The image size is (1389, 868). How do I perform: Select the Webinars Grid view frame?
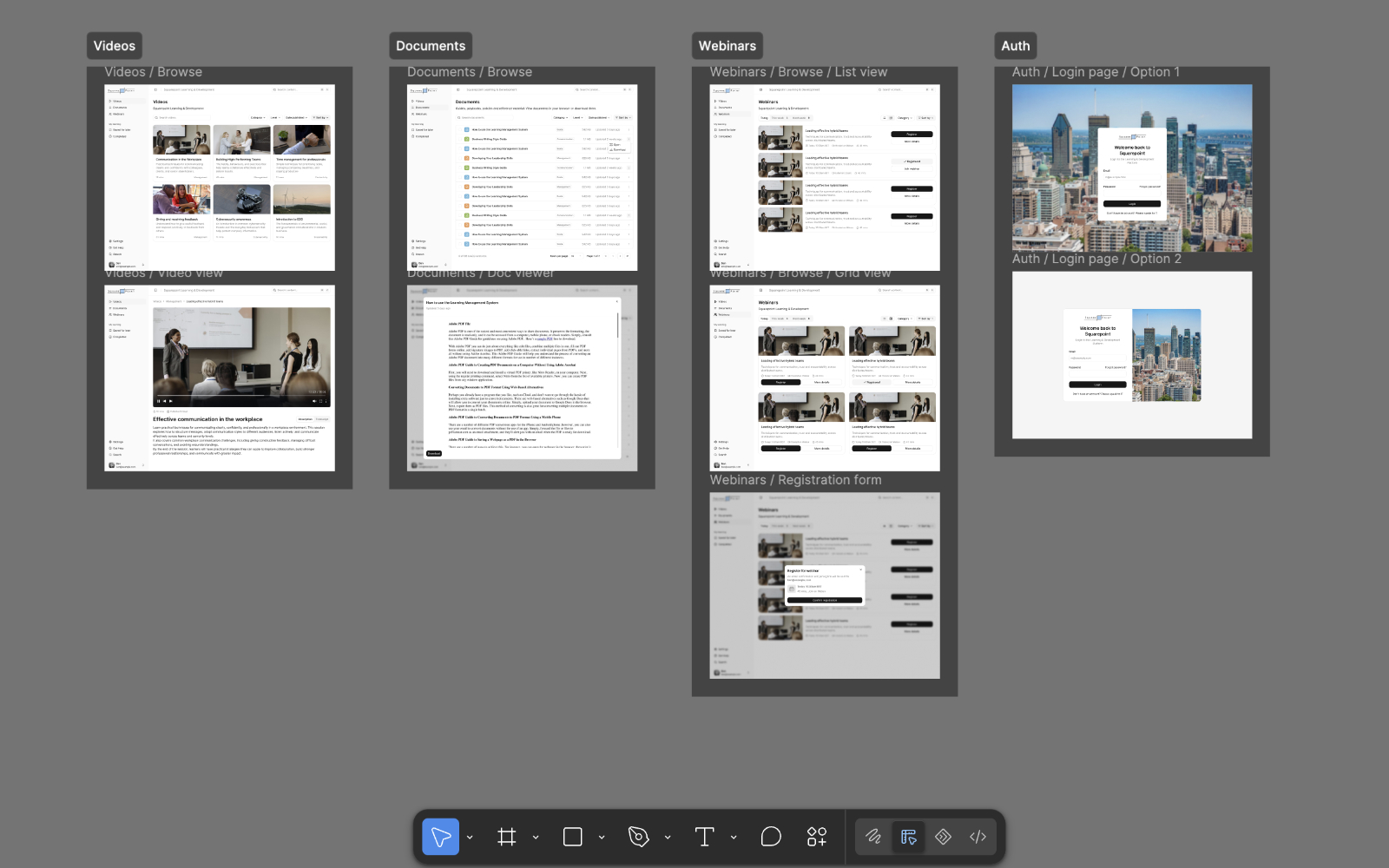coord(825,378)
